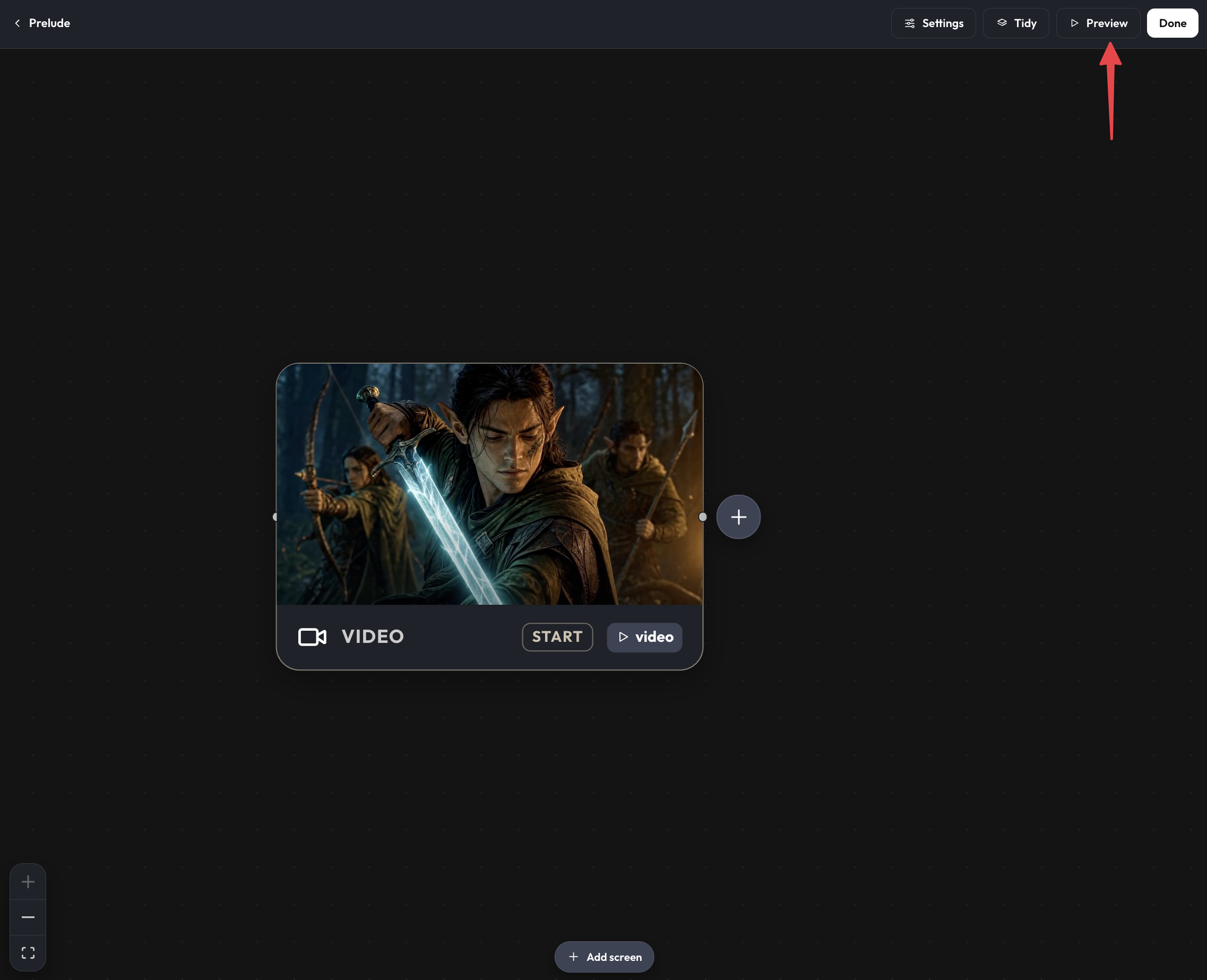Click the START badge on video card
Screen dimensions: 1207x980
point(557,637)
